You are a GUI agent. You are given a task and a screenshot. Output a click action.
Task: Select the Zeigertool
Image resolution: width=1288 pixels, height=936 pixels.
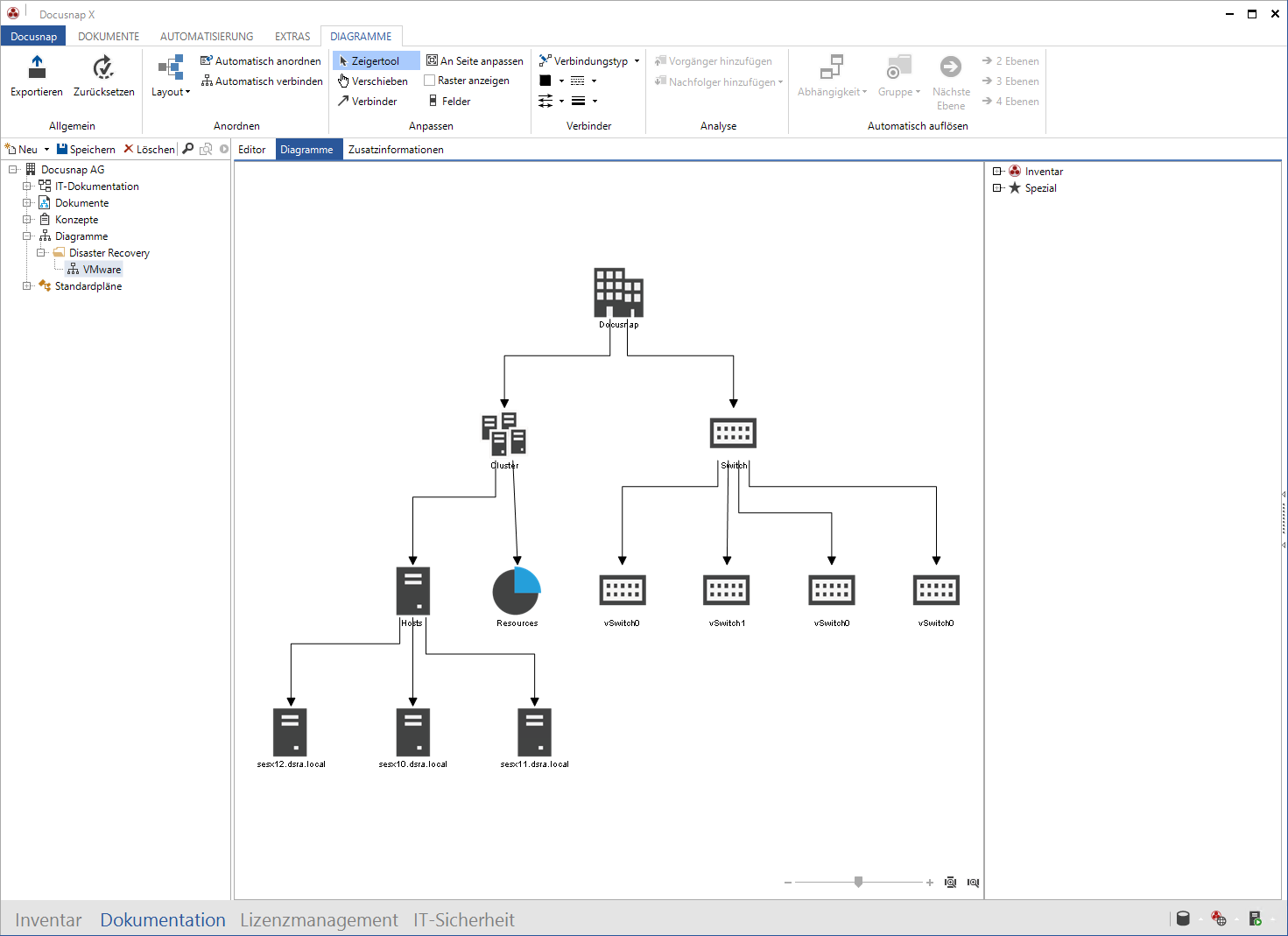pos(376,61)
